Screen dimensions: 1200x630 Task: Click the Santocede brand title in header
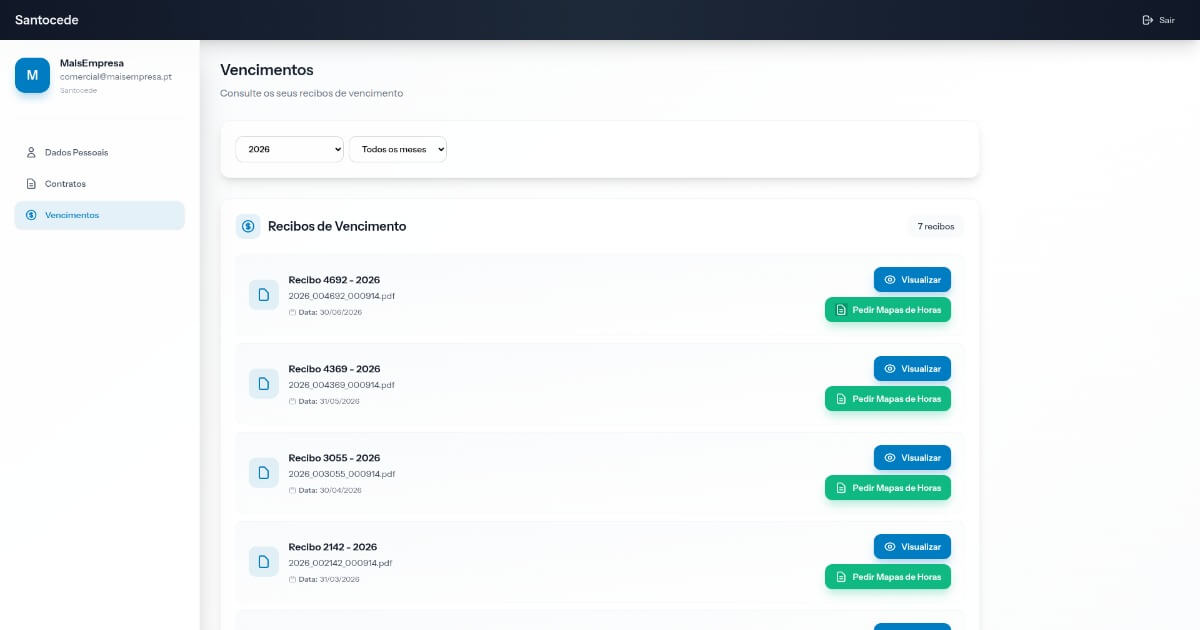(x=46, y=20)
